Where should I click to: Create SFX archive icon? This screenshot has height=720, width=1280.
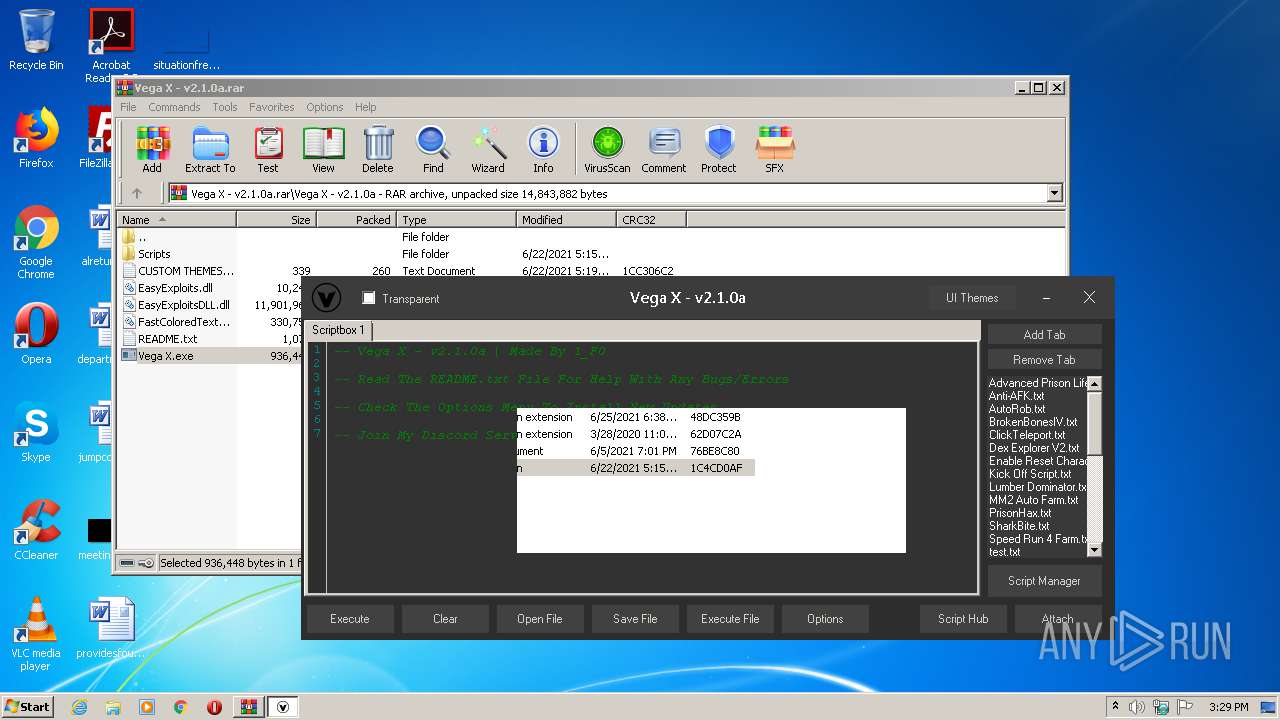coord(775,149)
